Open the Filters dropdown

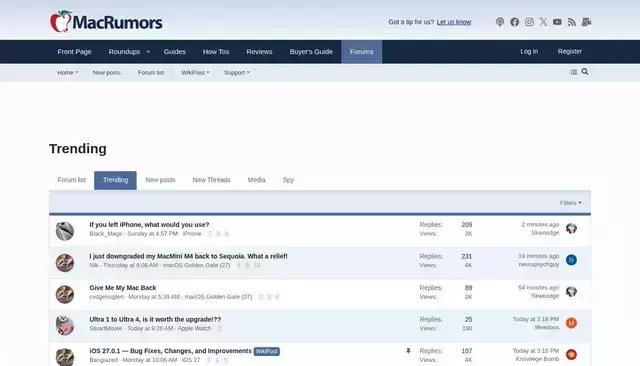click(x=571, y=203)
